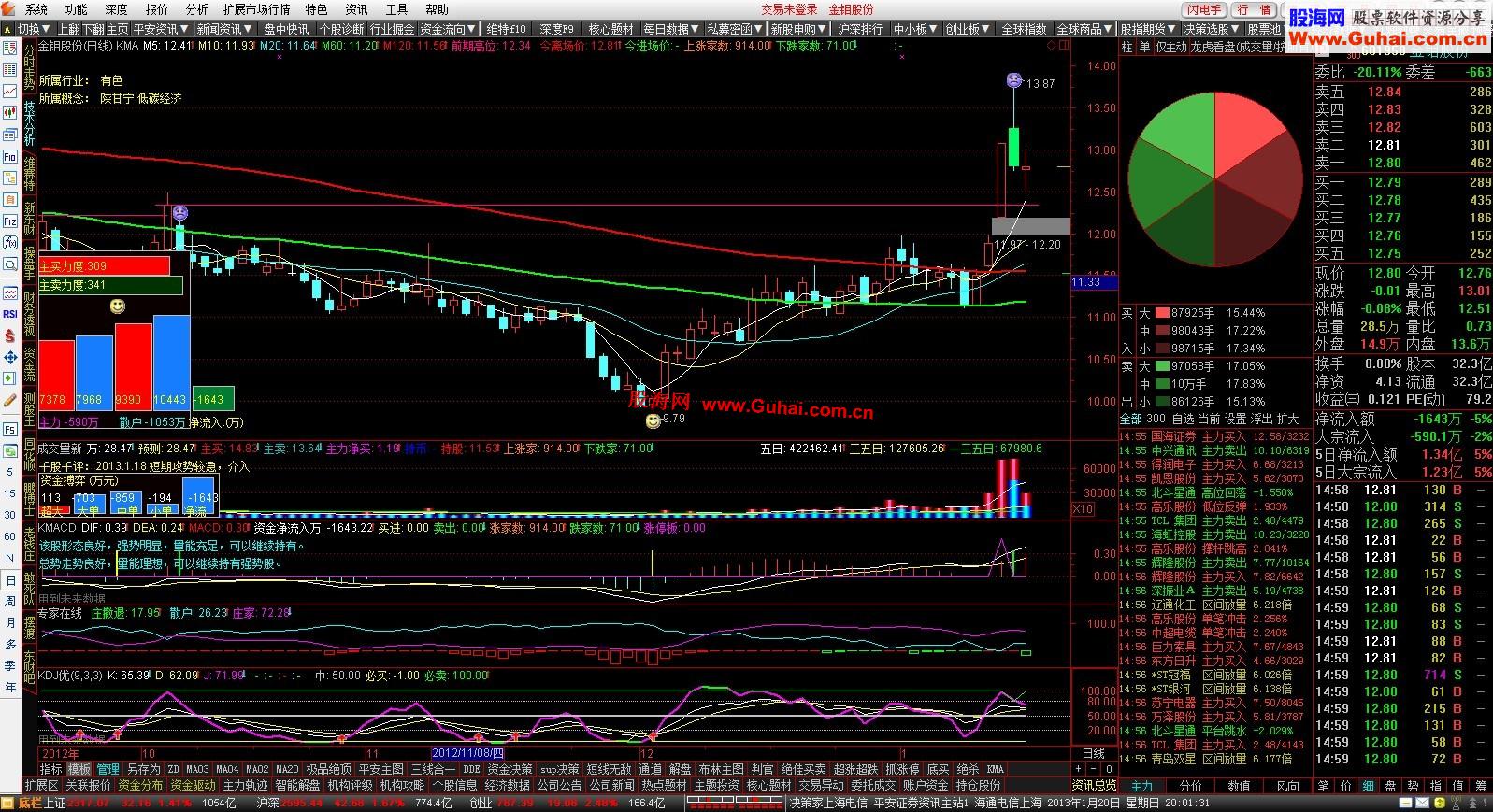Click the 主页 toolbar button

pyautogui.click(x=117, y=29)
